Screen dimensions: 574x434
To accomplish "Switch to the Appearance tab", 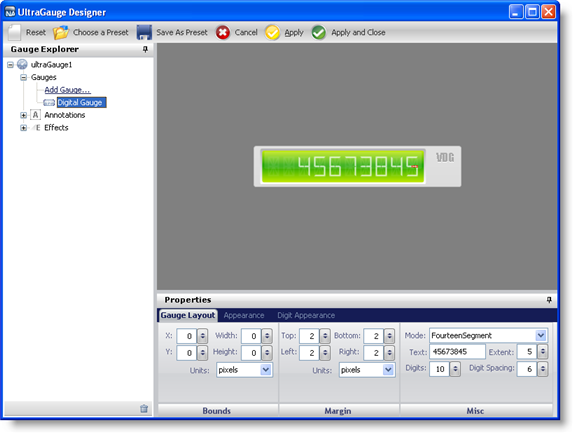I will (244, 315).
